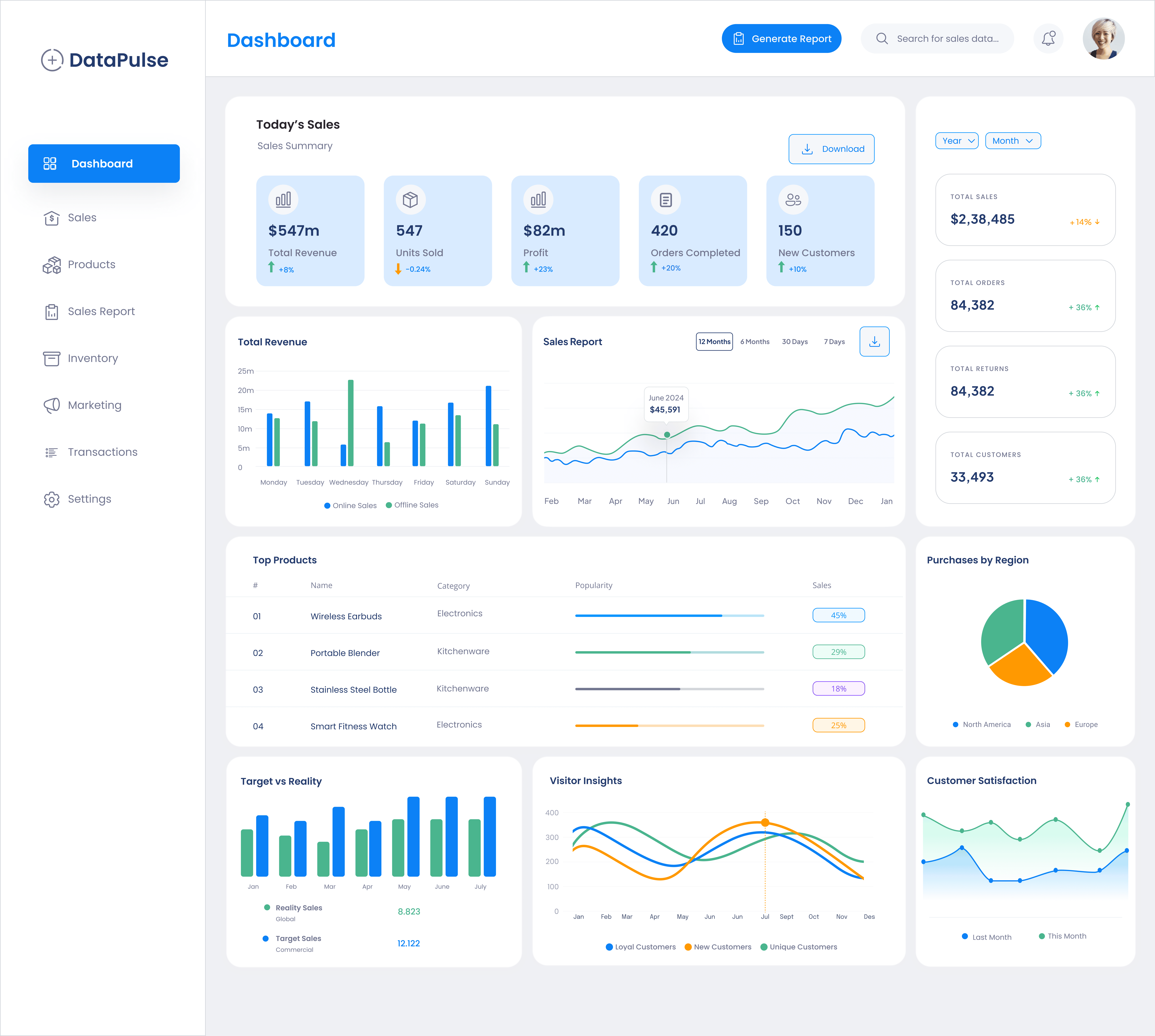Switch to the 30 Days tab

click(795, 342)
